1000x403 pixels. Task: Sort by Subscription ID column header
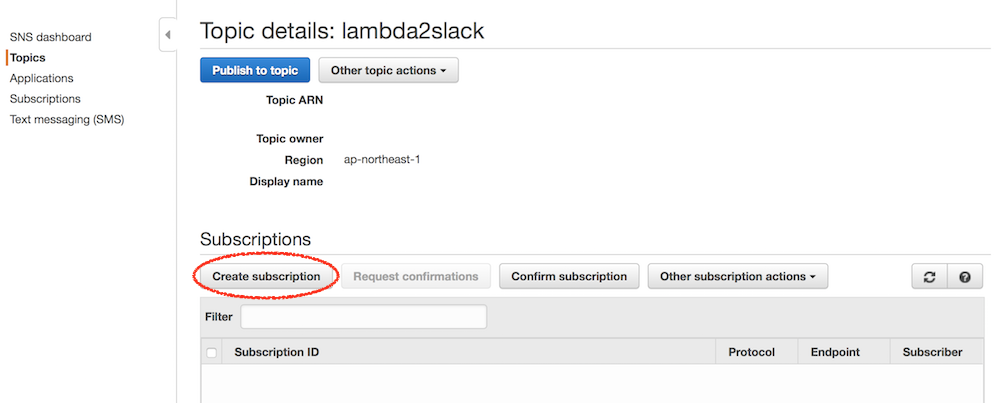pos(276,352)
